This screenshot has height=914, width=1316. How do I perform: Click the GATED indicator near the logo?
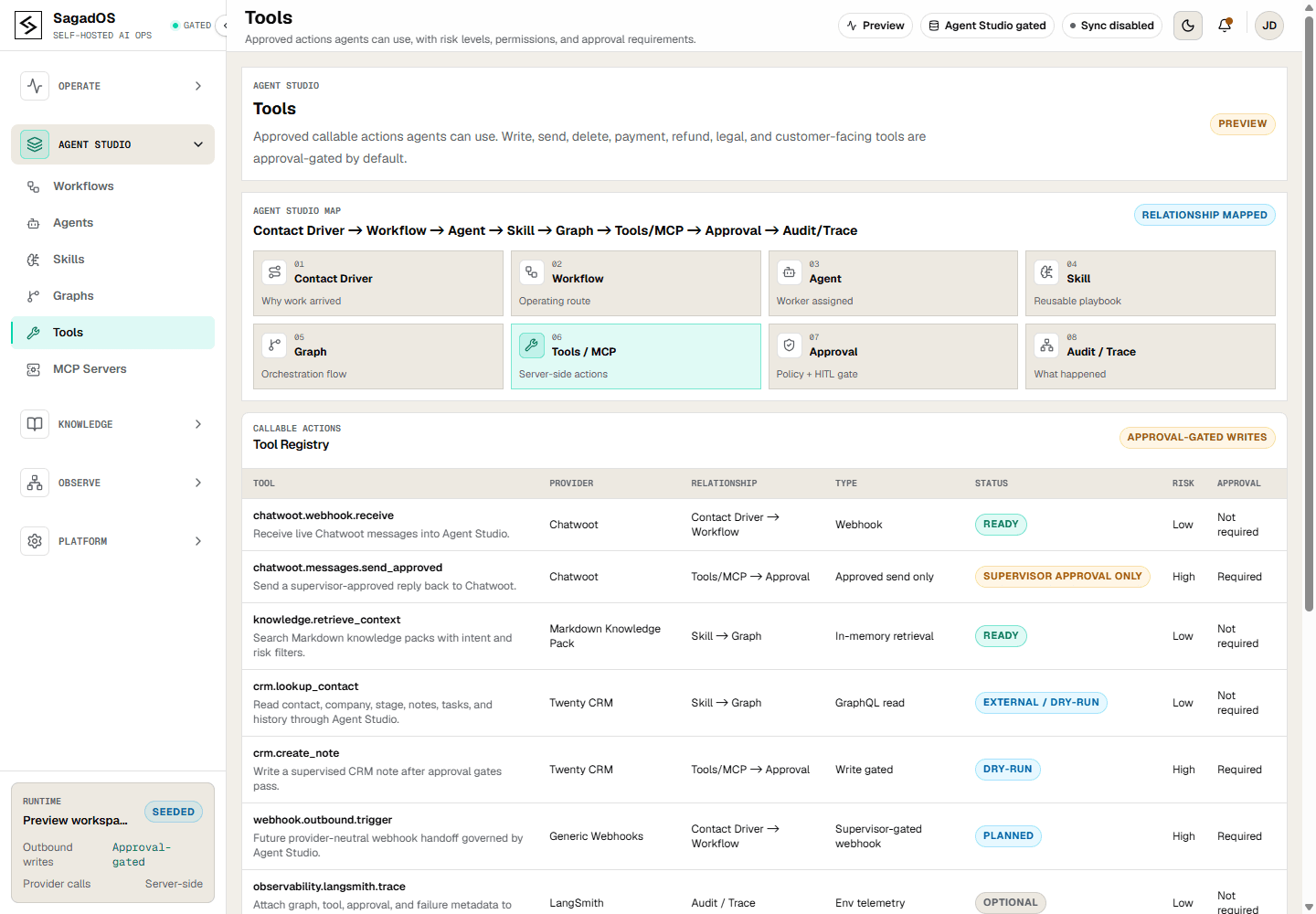[x=191, y=26]
